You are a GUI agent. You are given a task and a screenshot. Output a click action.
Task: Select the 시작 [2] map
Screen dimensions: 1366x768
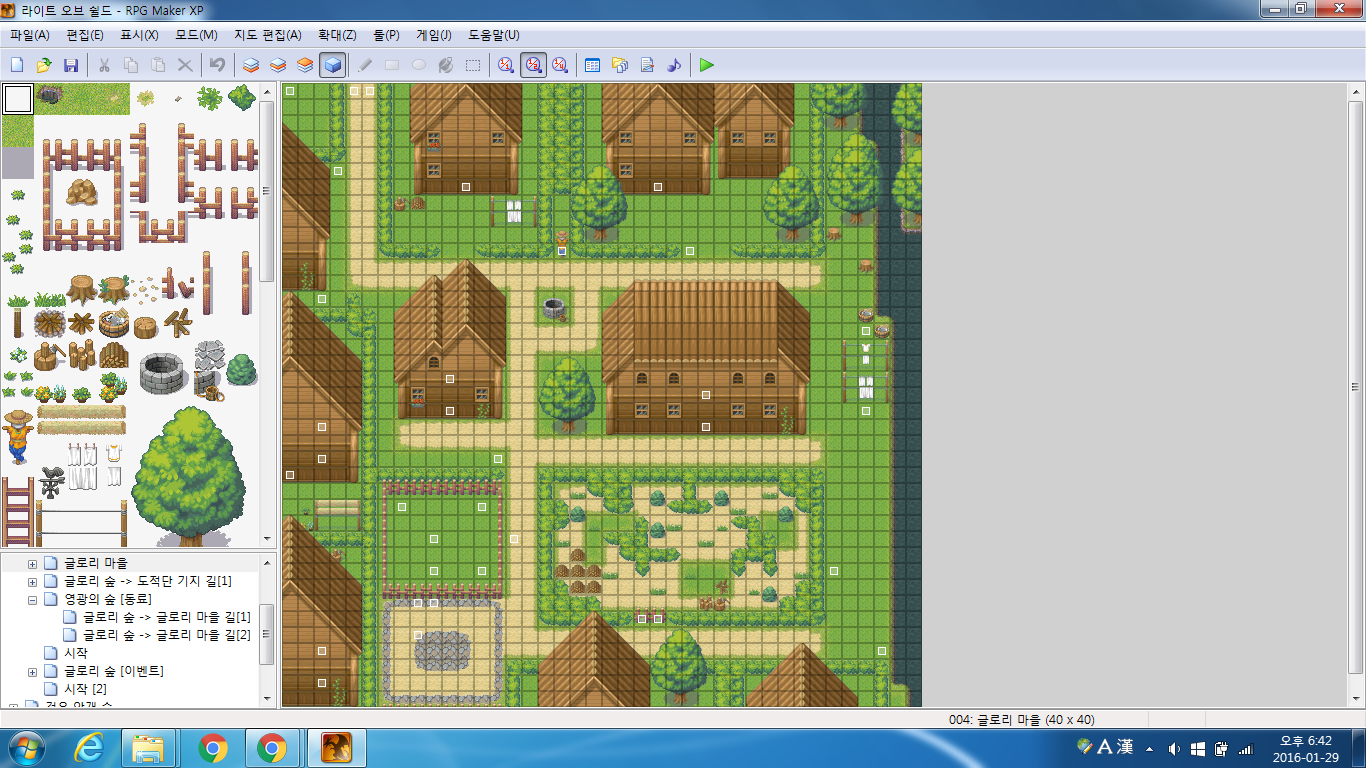coord(85,690)
